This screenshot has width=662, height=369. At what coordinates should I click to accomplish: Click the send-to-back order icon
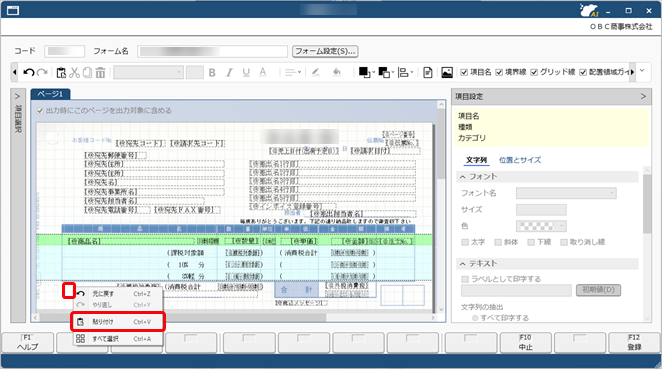(x=384, y=73)
